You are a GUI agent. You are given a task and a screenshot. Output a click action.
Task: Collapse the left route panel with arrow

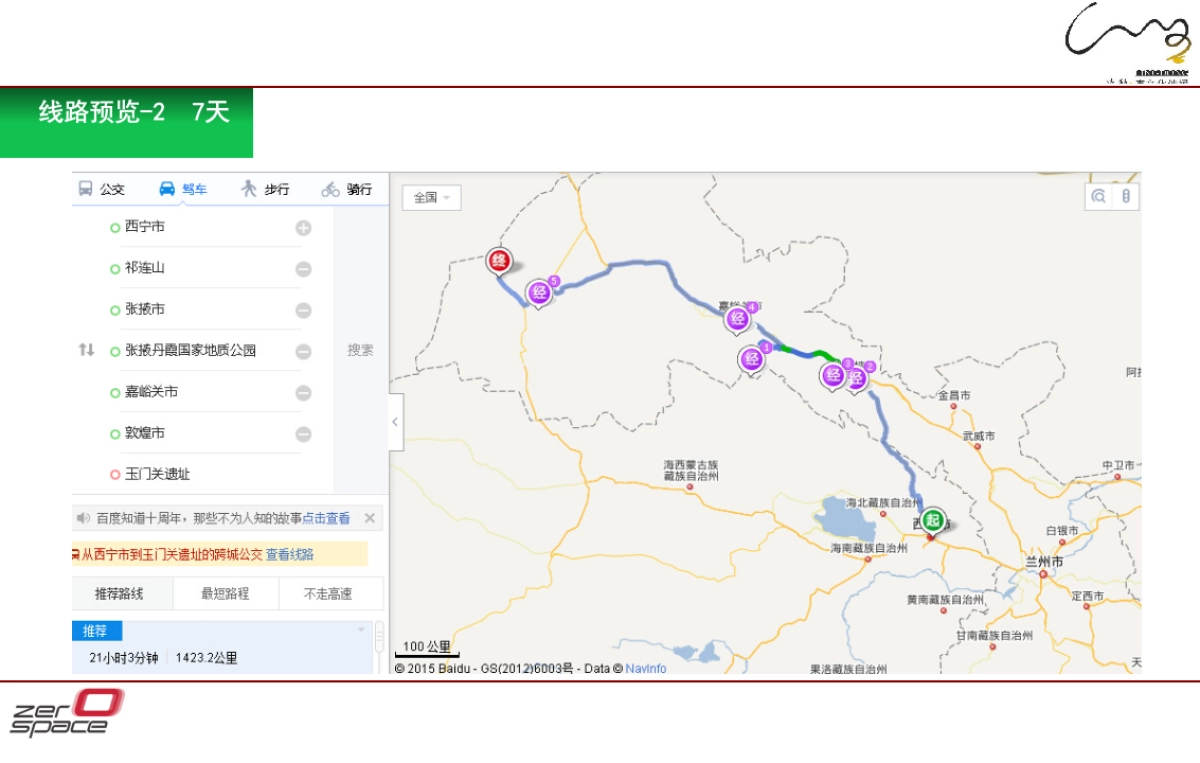coord(394,421)
